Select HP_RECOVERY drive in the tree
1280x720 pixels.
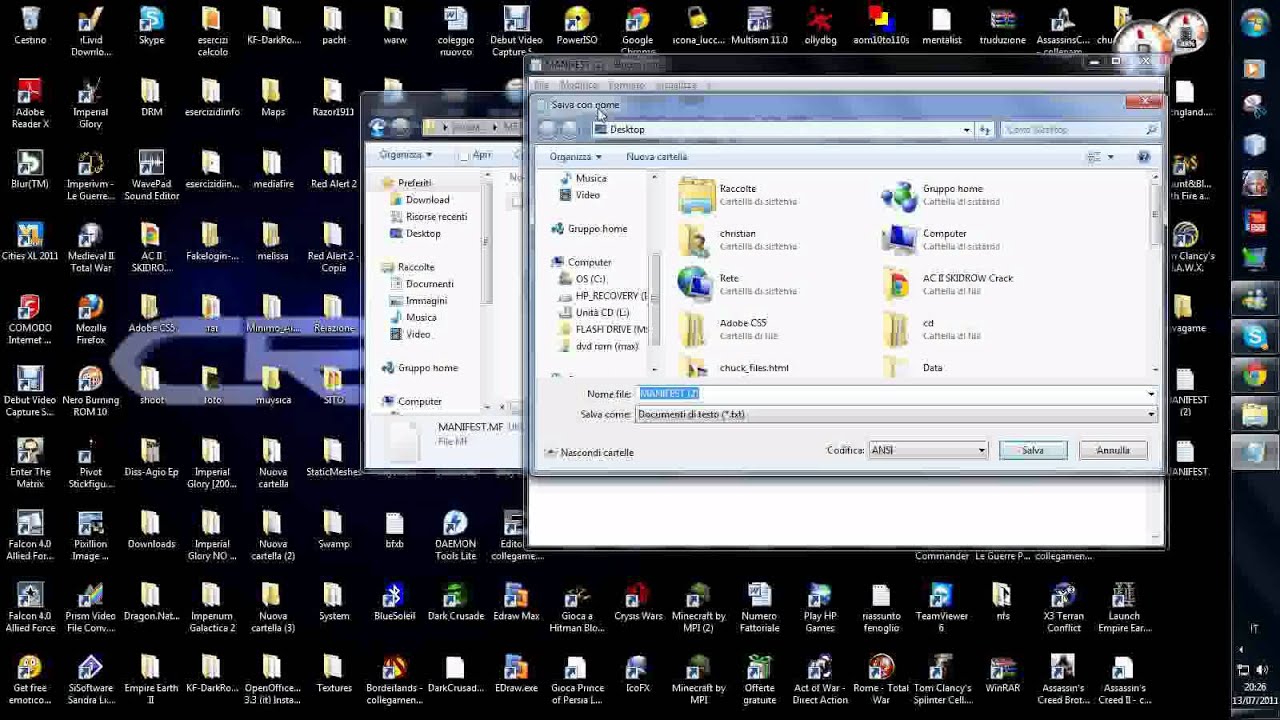[603, 296]
